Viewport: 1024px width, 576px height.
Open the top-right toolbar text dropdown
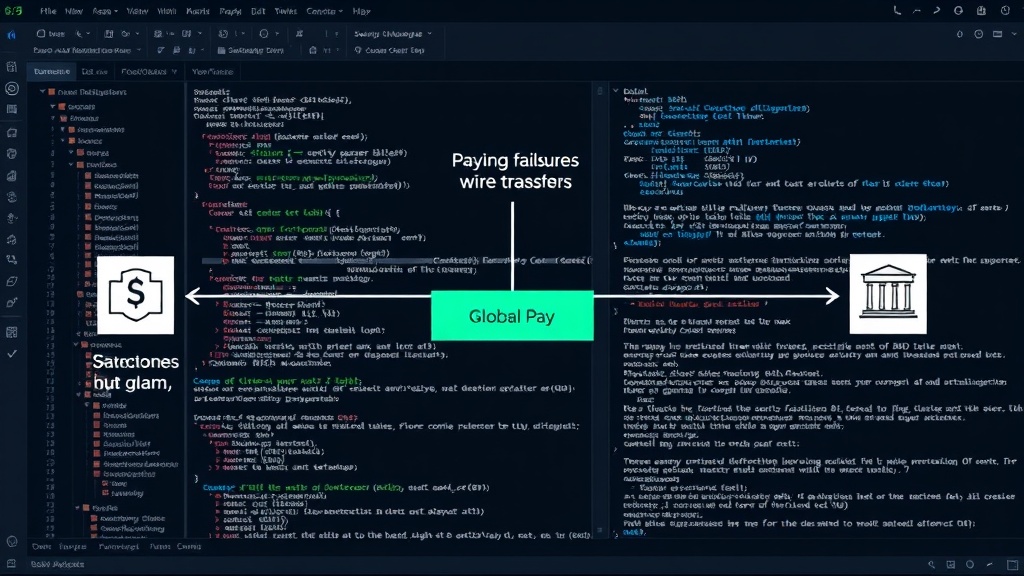coord(393,33)
